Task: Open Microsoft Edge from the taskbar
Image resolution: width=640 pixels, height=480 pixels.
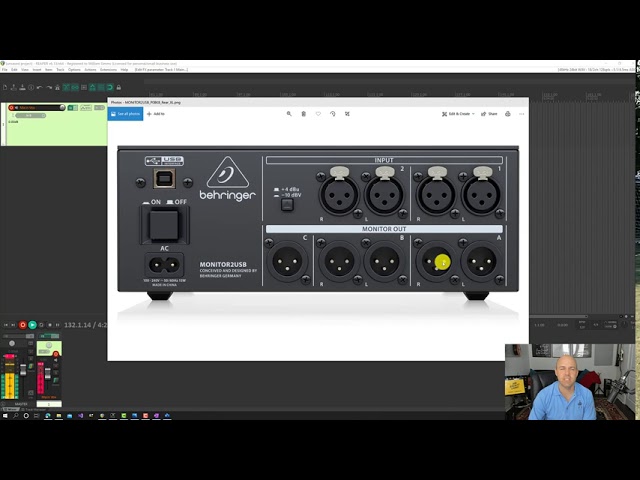Action: point(48,416)
